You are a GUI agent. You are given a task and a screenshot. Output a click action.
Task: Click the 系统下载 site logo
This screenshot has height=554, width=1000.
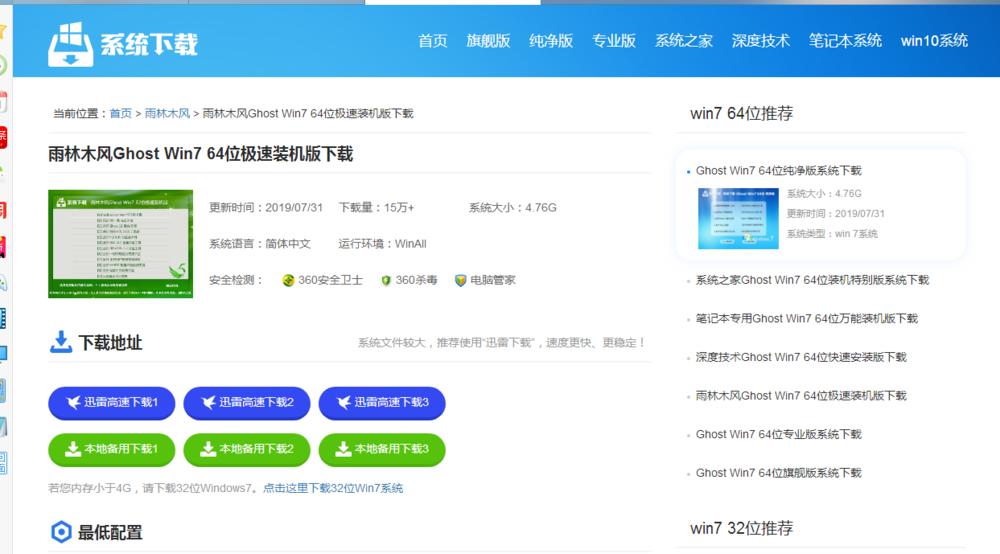click(x=122, y=44)
